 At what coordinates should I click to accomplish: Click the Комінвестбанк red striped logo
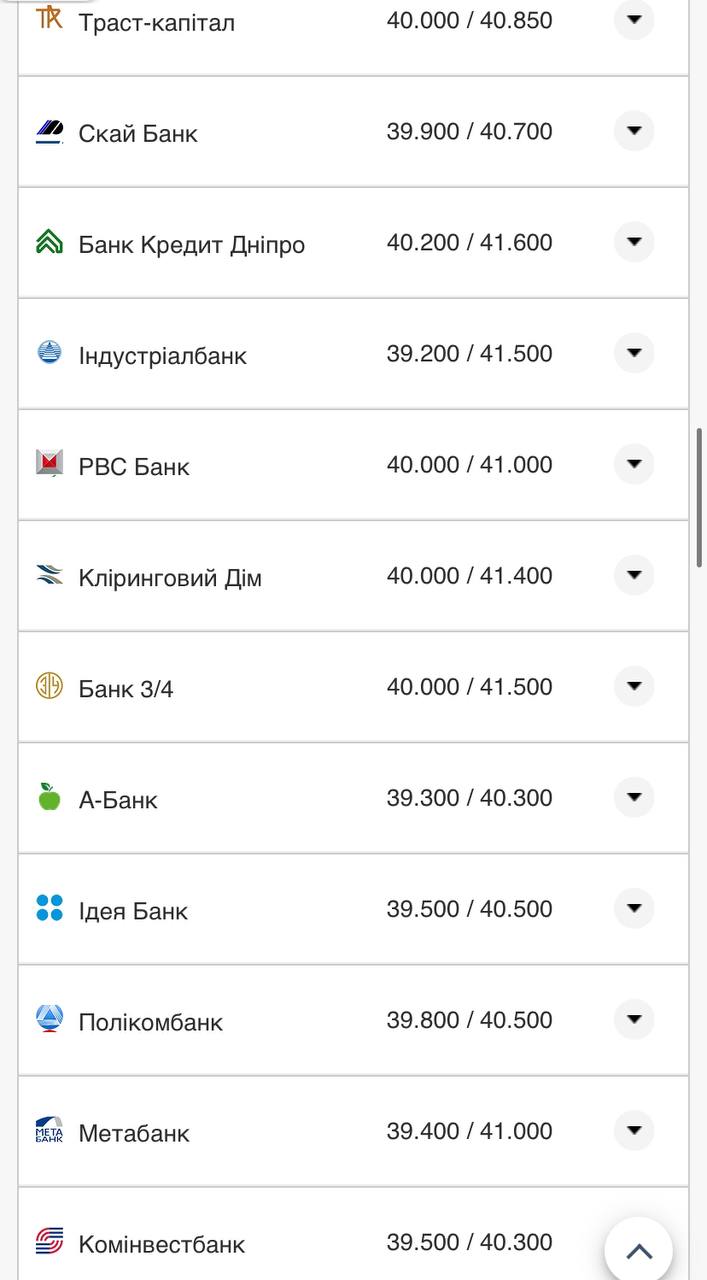click(x=49, y=1241)
